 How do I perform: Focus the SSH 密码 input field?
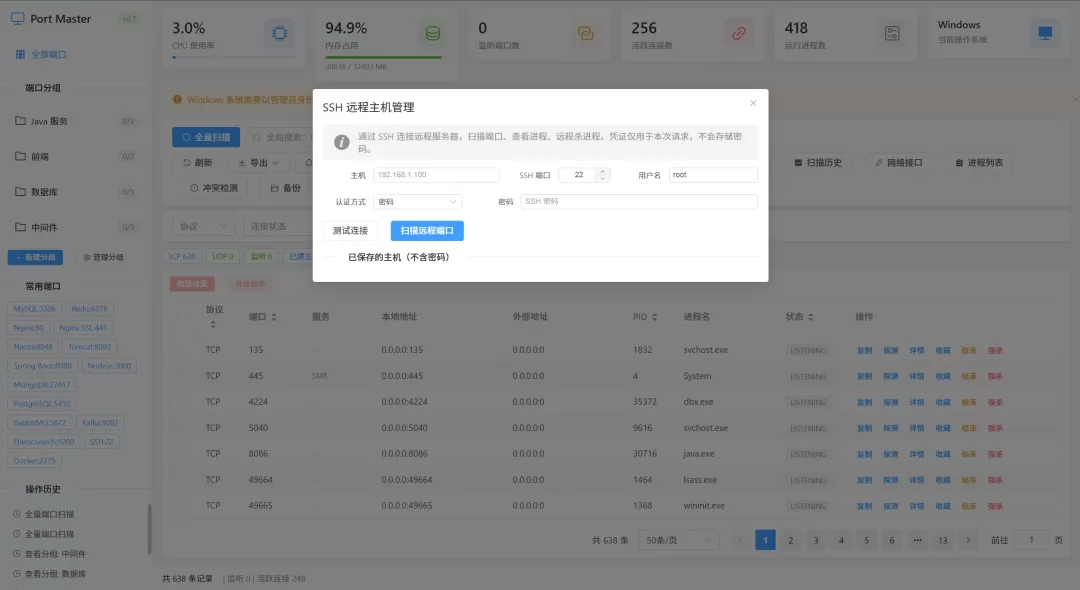(639, 202)
